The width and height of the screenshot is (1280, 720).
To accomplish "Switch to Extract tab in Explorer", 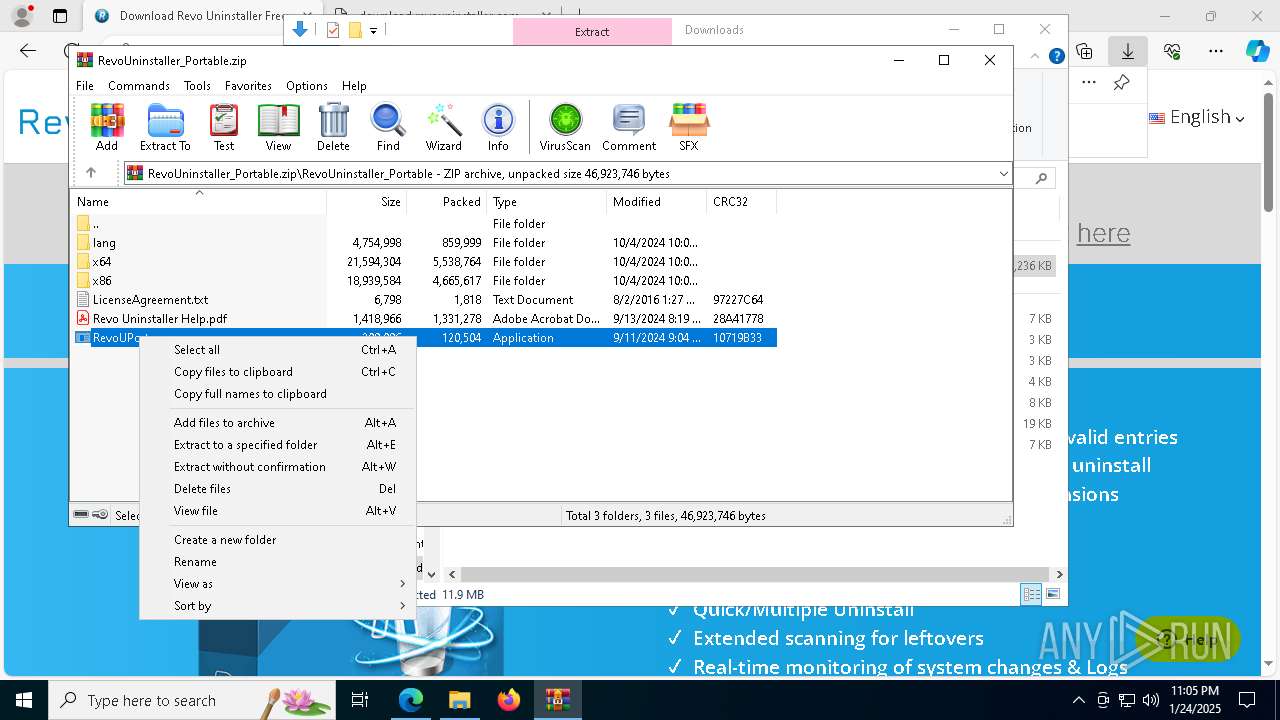I will (x=592, y=31).
